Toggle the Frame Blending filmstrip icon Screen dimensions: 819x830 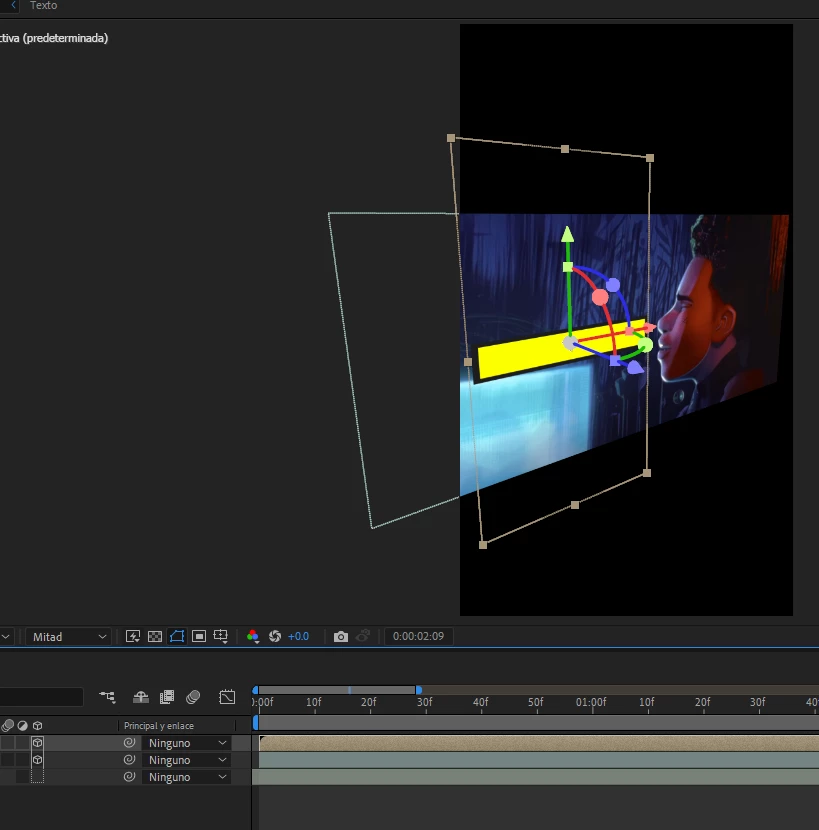(x=167, y=697)
